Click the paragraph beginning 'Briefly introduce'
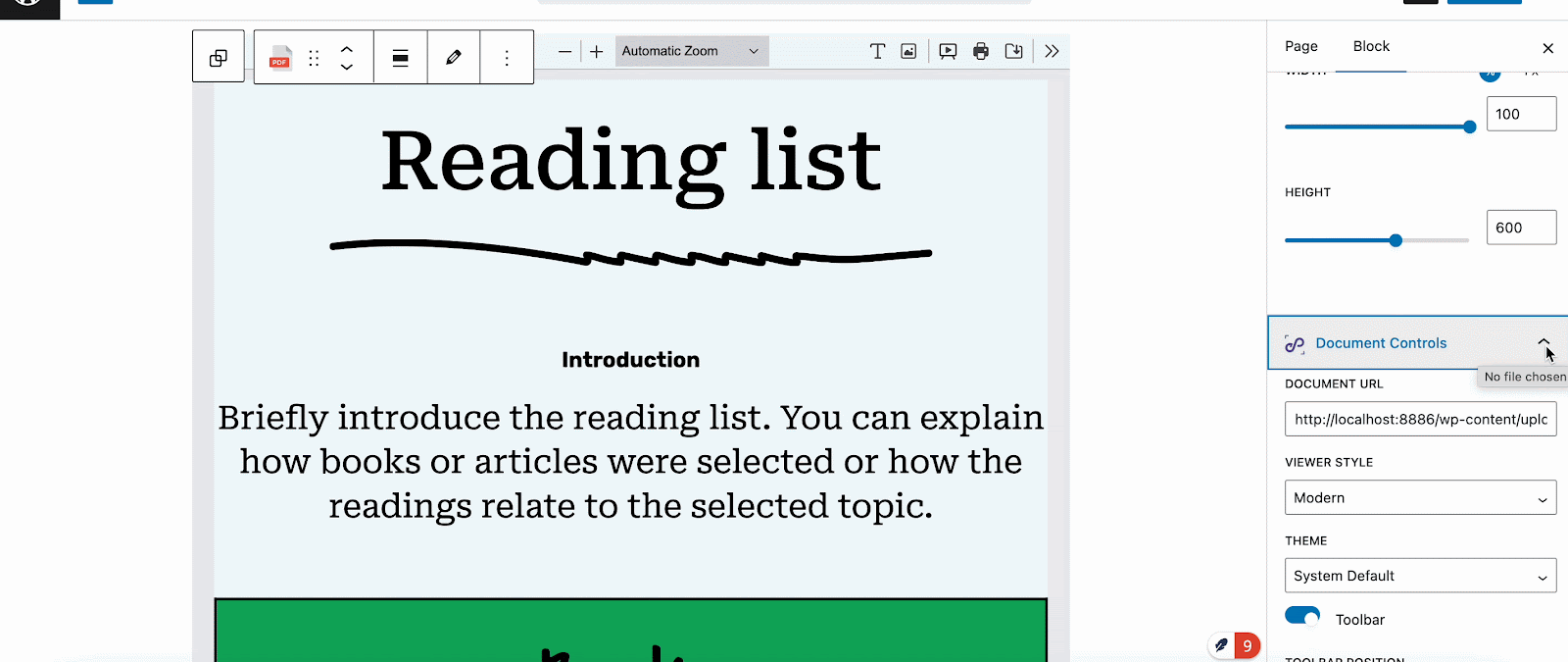 [x=631, y=461]
